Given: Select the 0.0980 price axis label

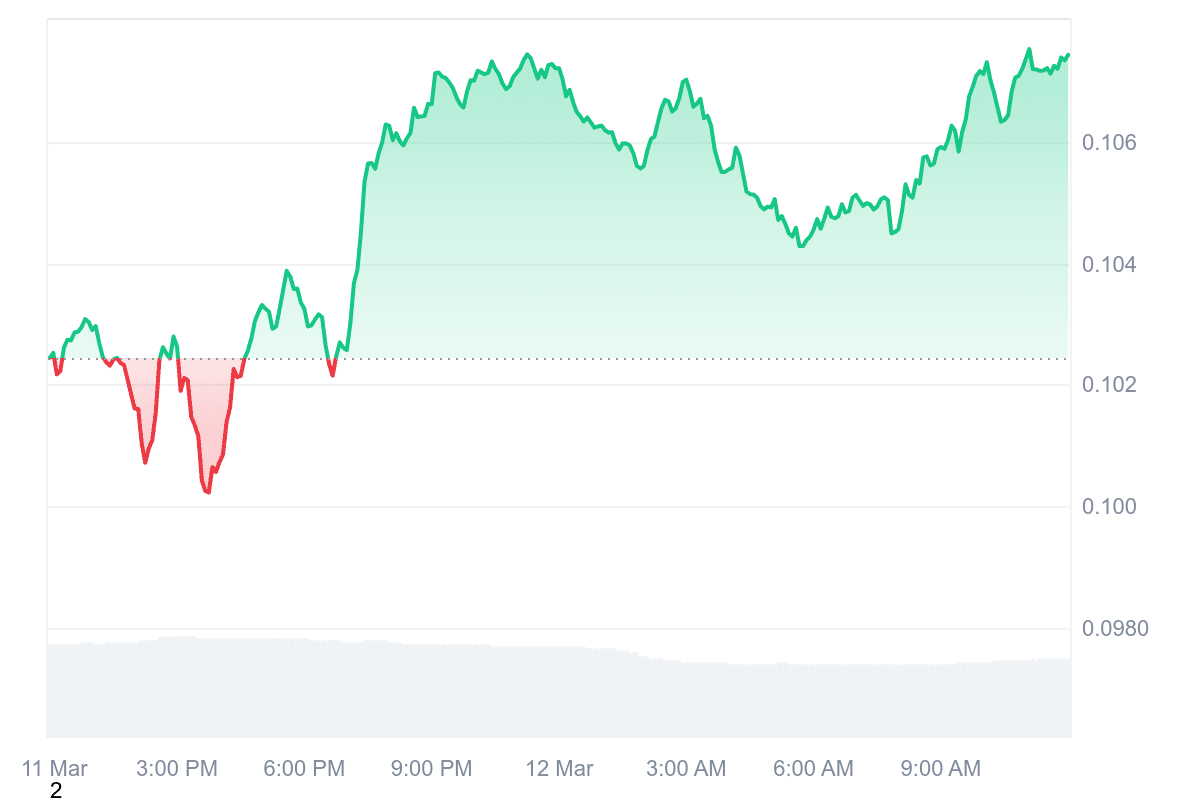Looking at the screenshot, I should coord(1114,629).
